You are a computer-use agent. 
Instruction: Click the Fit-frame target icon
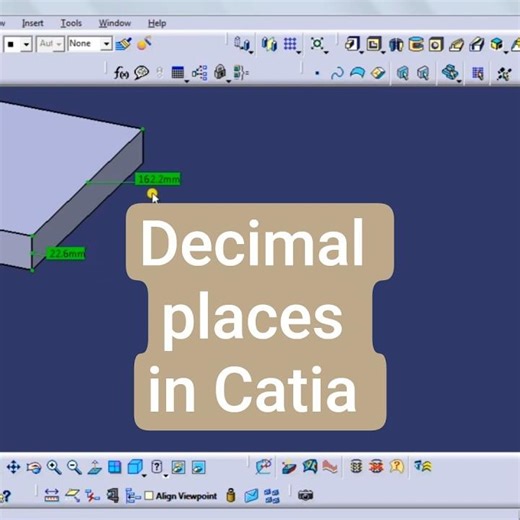click(x=317, y=43)
